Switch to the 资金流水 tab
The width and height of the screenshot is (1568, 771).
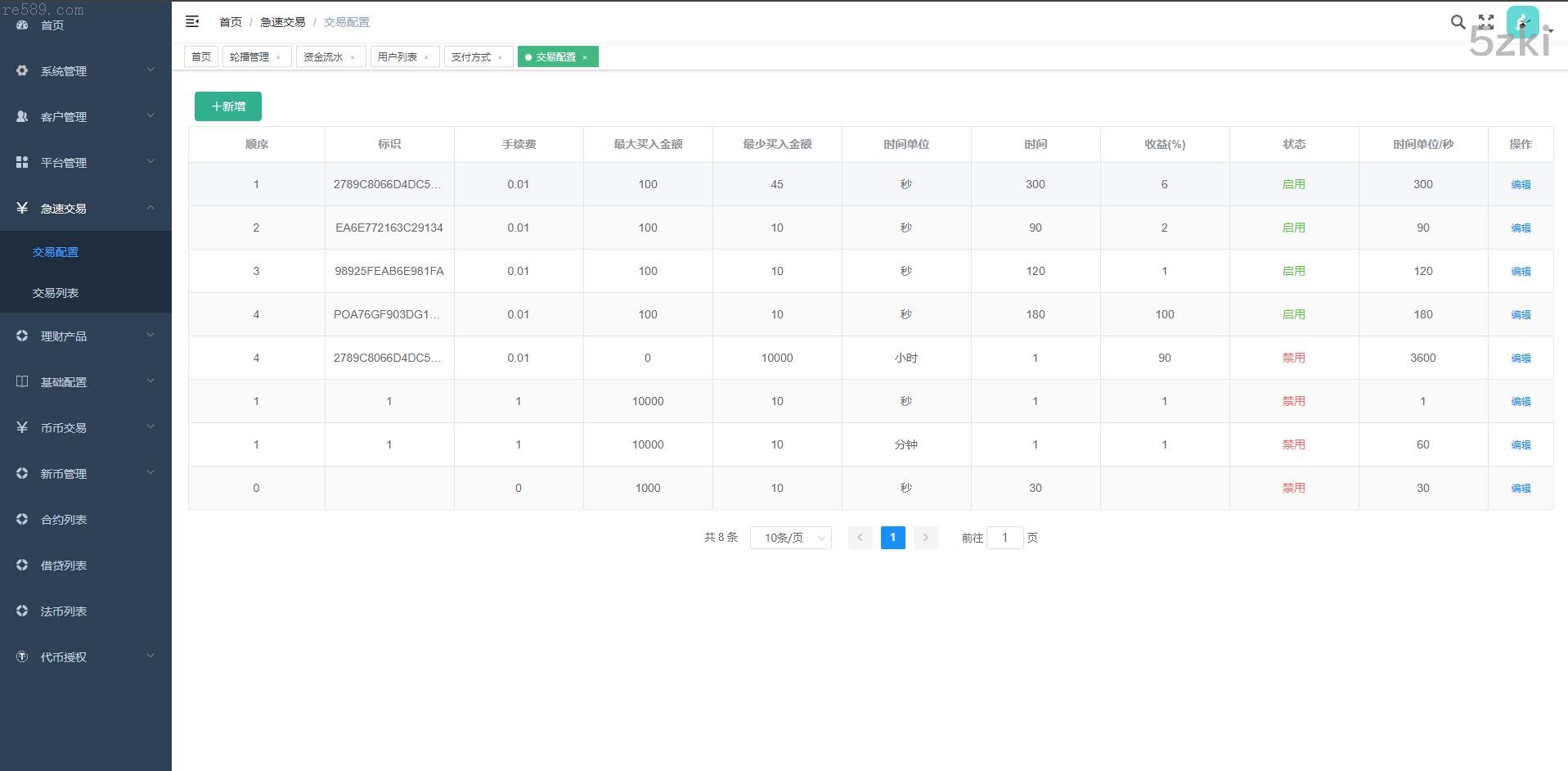pyautogui.click(x=323, y=57)
